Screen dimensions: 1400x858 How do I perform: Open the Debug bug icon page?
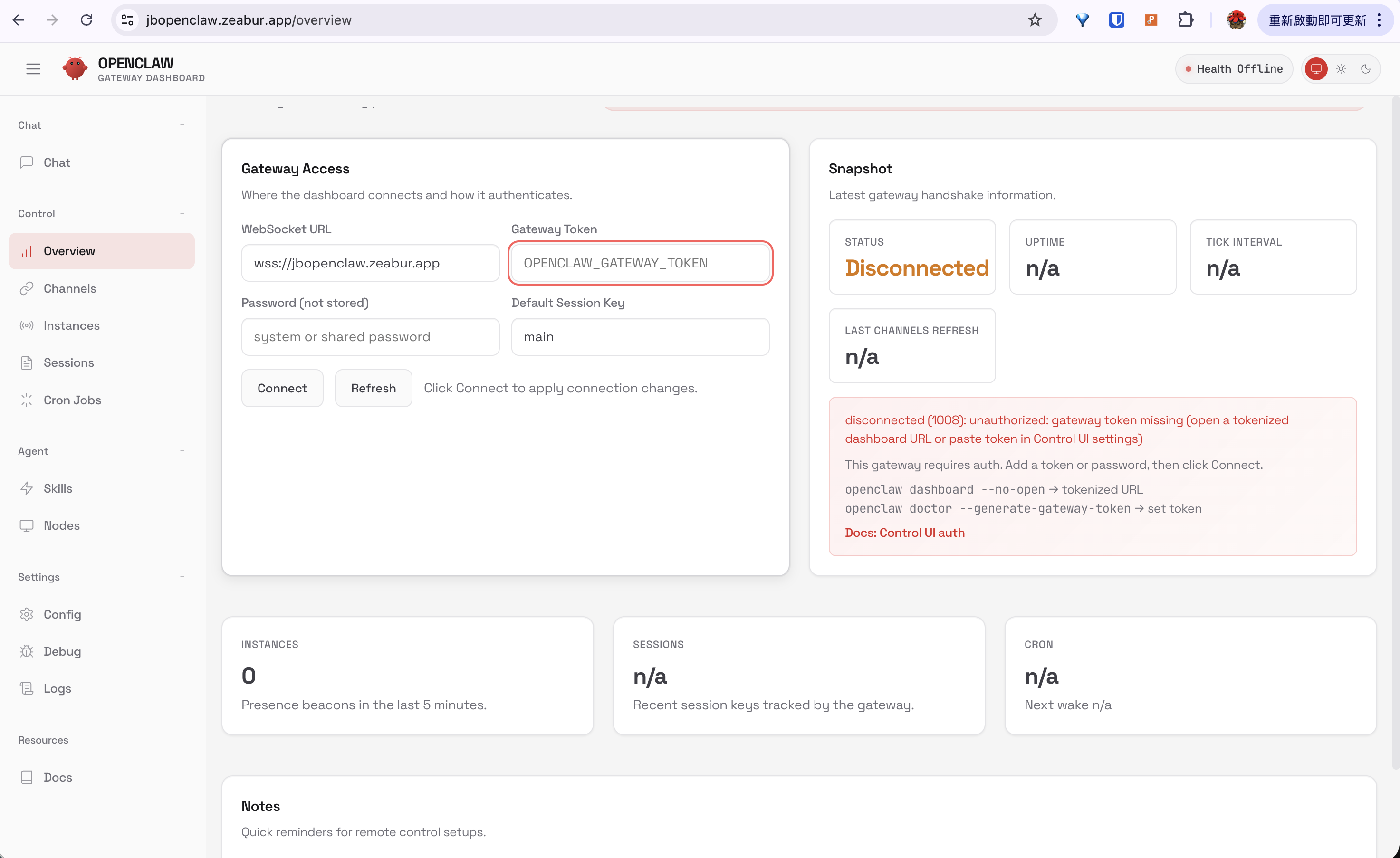click(27, 651)
